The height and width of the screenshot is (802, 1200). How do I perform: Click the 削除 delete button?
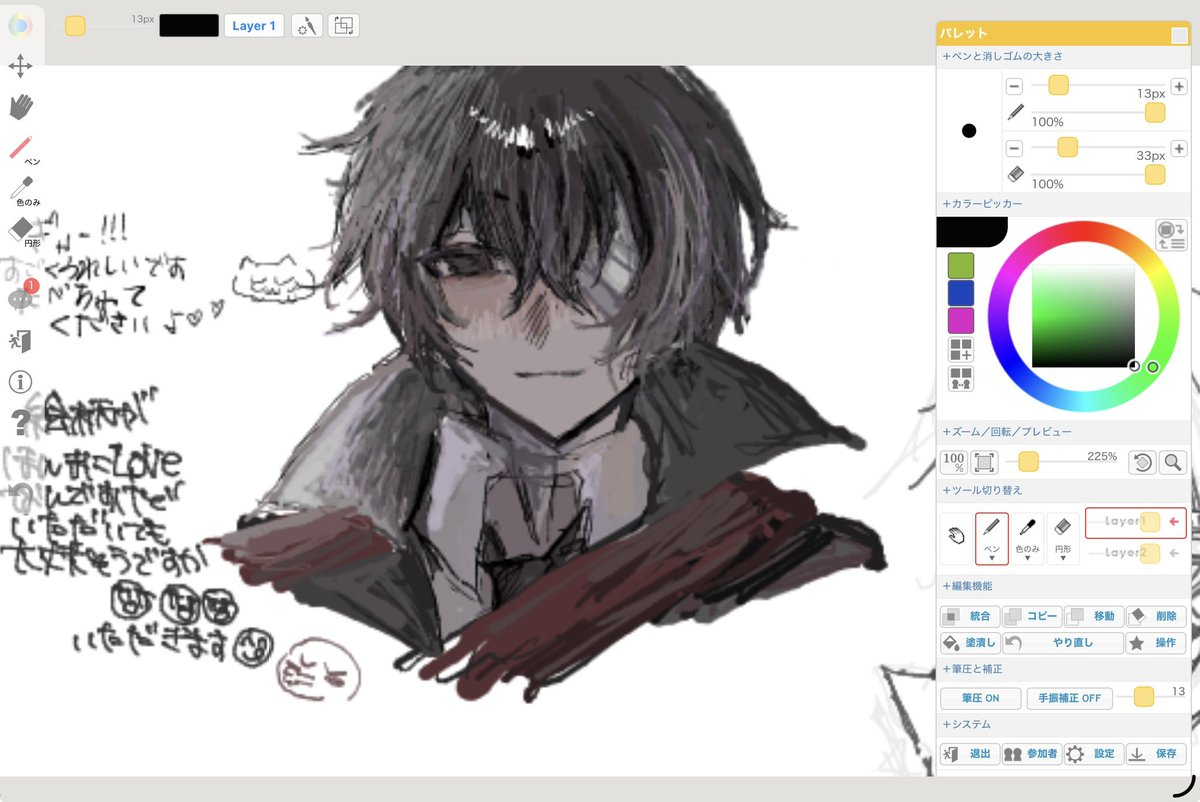[x=1156, y=617]
